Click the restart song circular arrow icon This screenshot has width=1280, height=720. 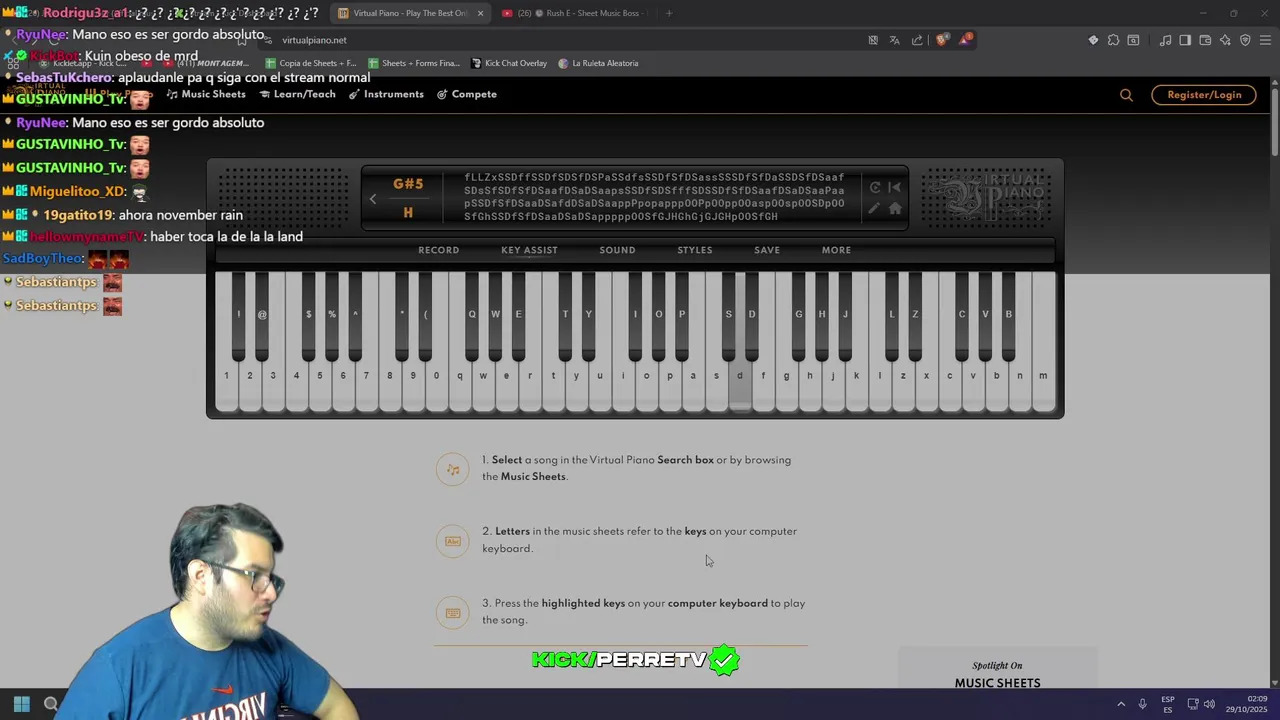pyautogui.click(x=875, y=187)
